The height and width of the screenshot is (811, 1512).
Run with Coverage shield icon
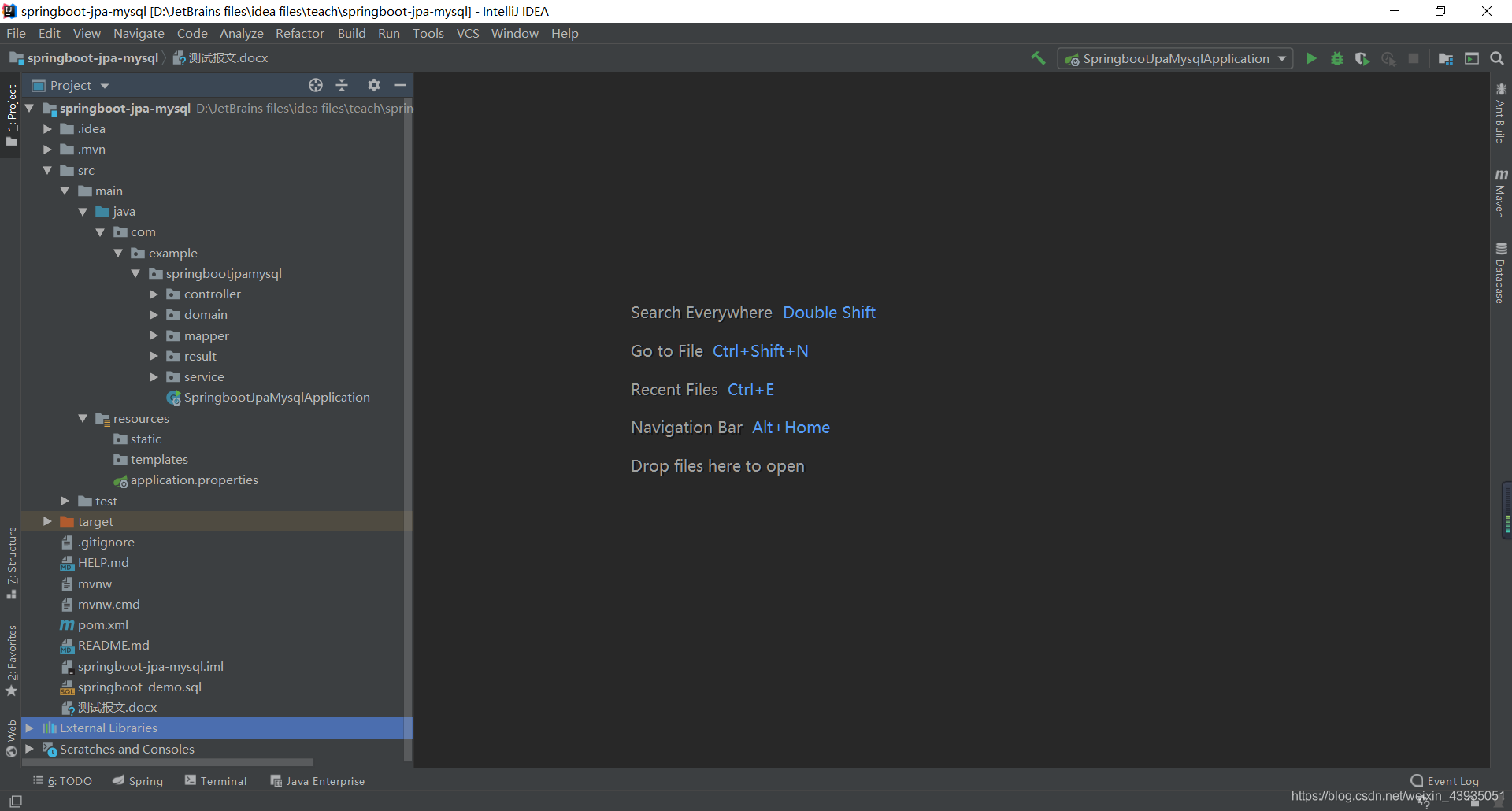1362,58
